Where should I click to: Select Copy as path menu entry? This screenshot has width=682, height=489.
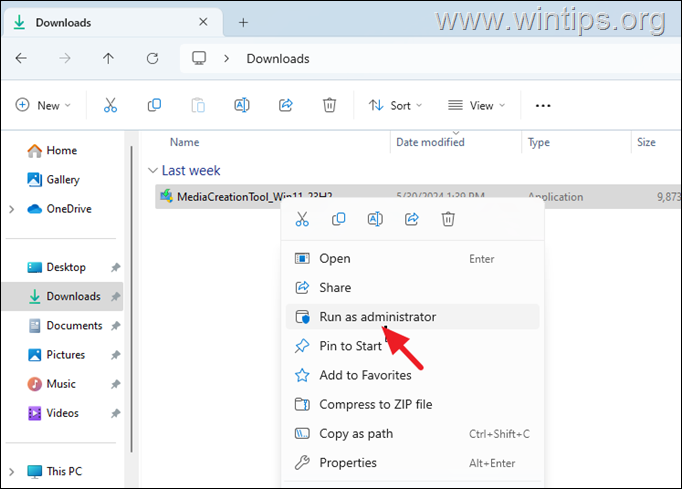(355, 434)
